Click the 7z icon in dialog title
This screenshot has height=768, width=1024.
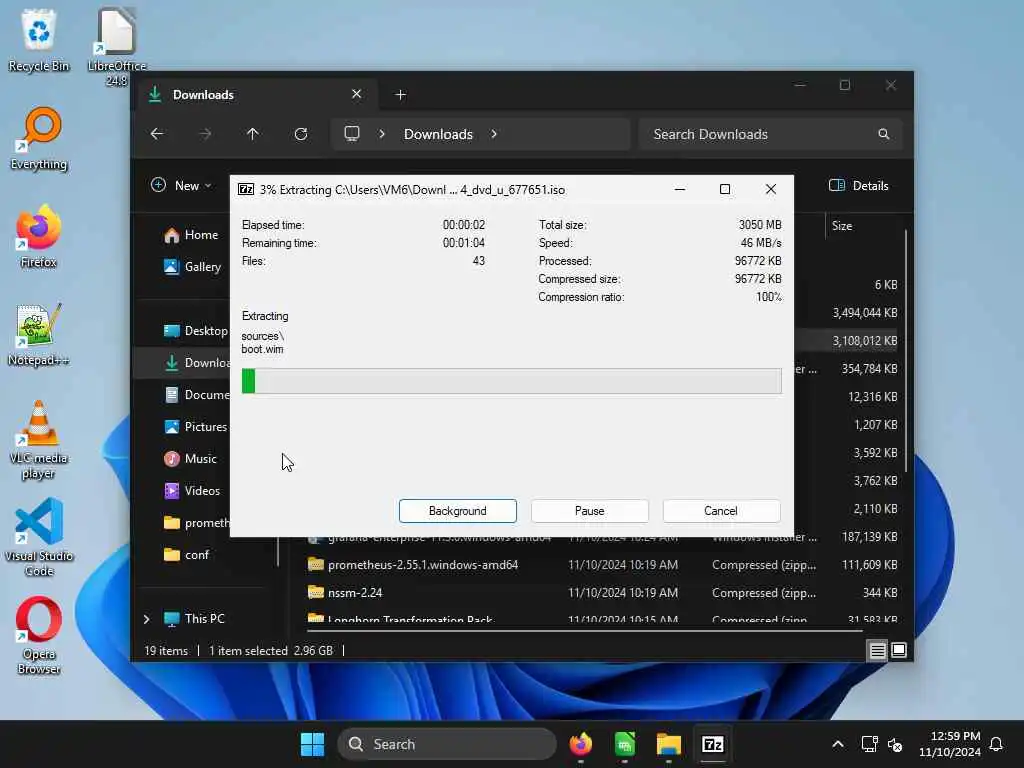(x=246, y=189)
